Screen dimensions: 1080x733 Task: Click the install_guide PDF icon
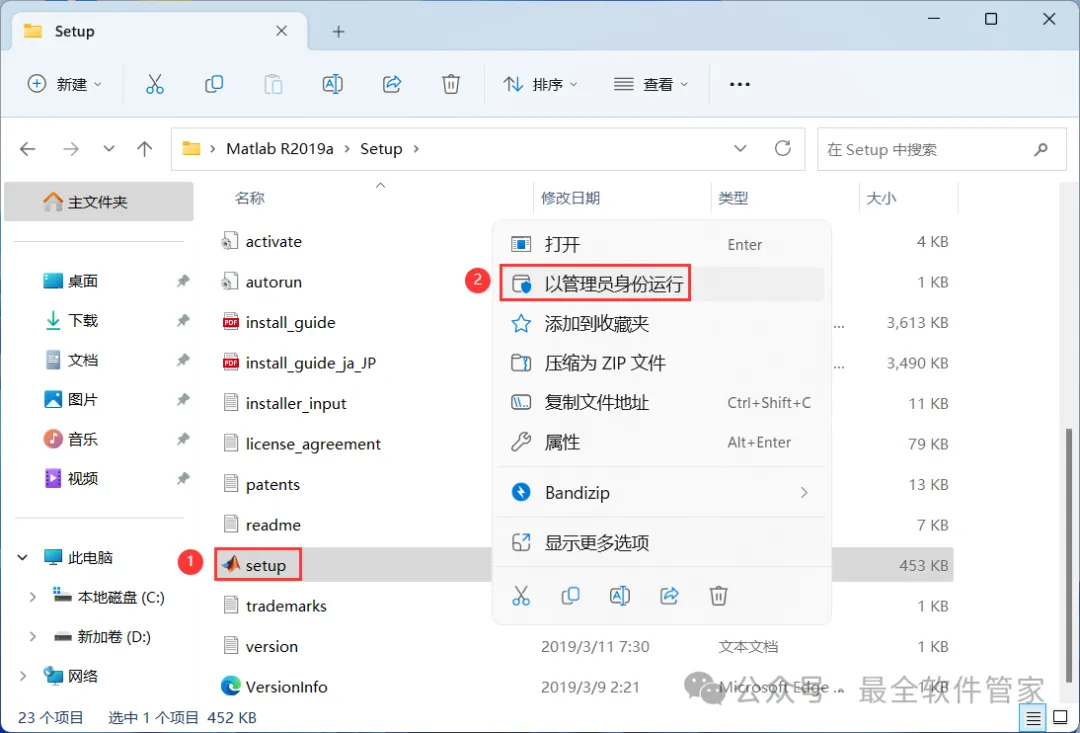[231, 322]
